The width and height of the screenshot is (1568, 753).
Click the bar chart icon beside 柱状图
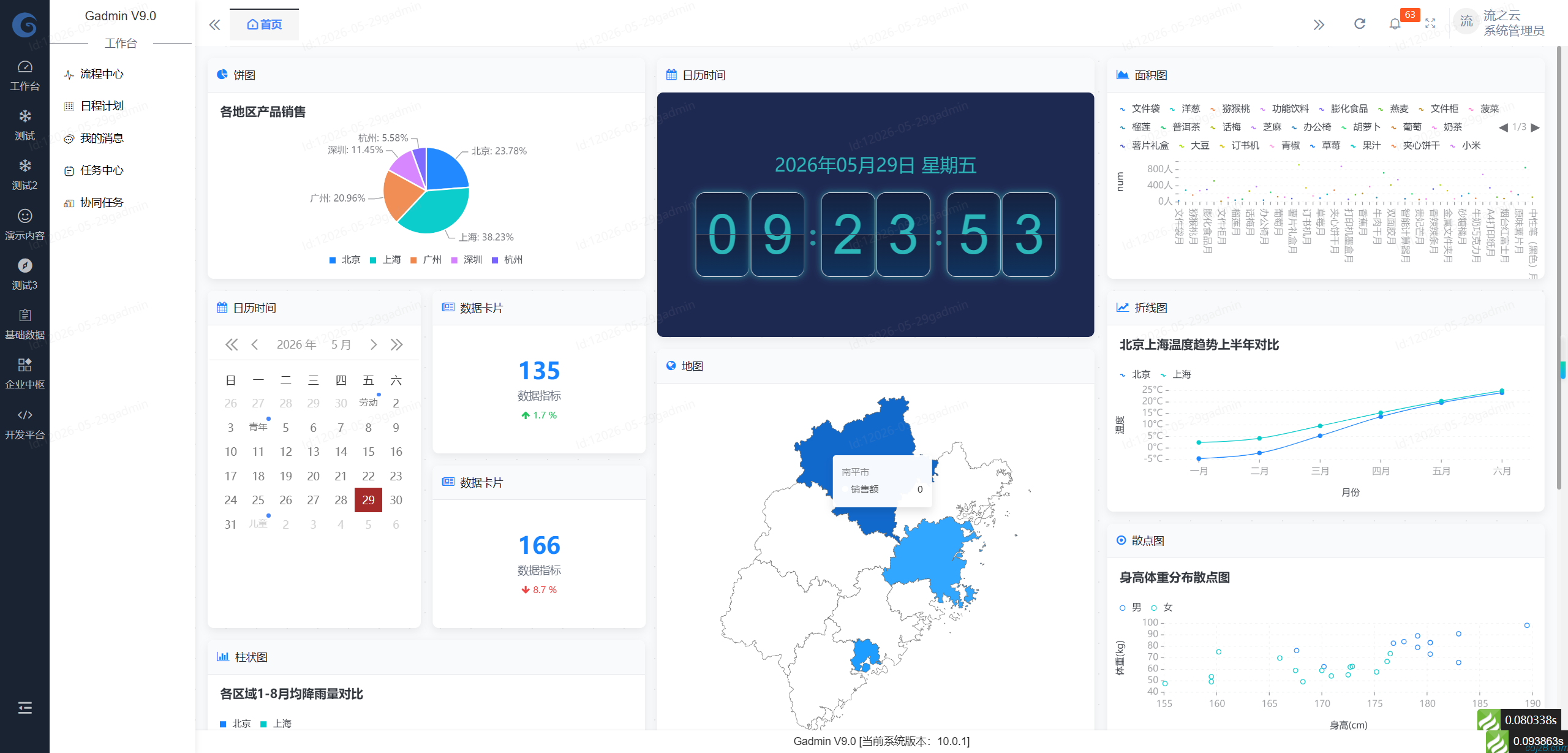pyautogui.click(x=223, y=657)
